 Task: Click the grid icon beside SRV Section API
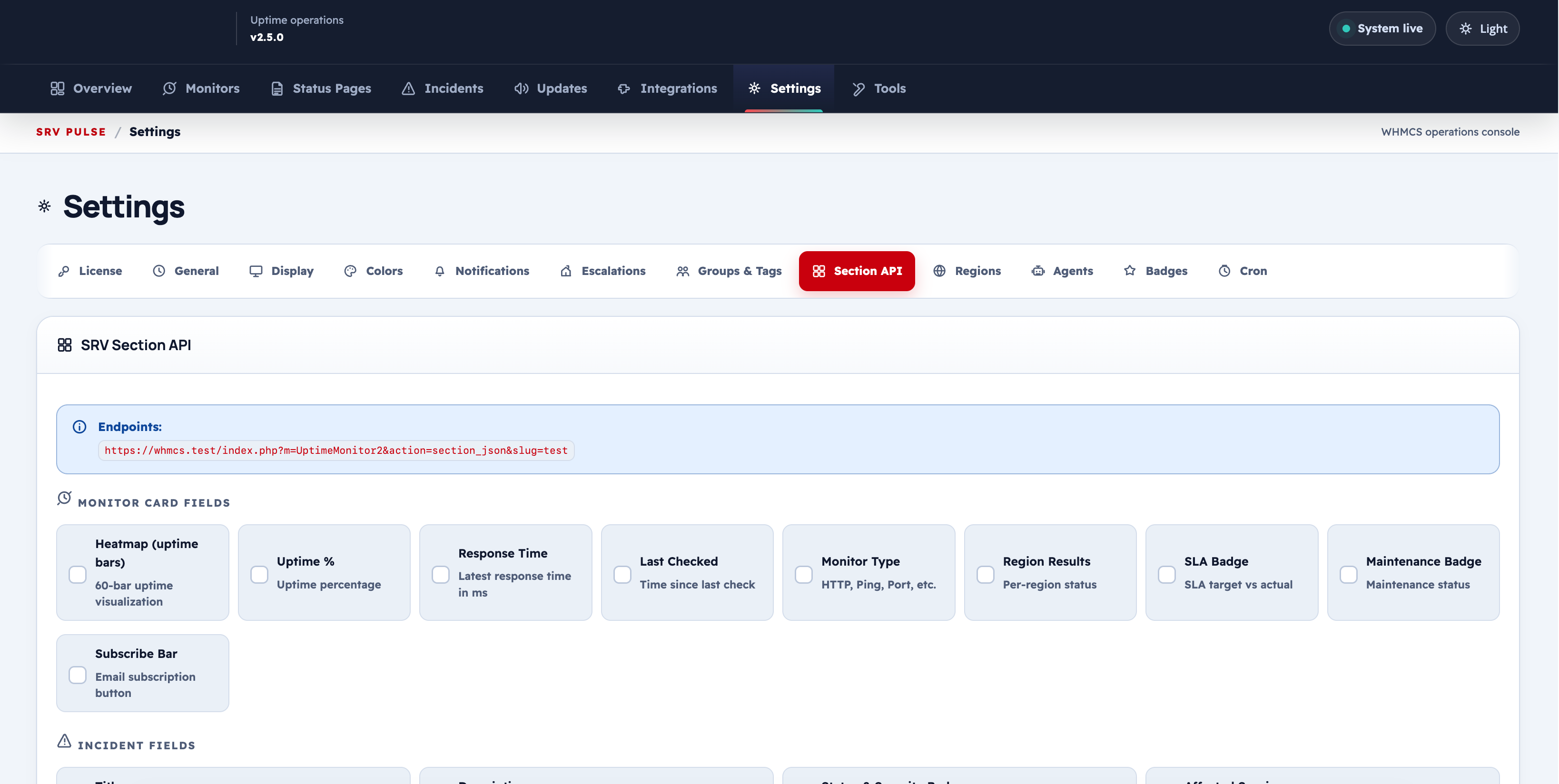pos(65,345)
